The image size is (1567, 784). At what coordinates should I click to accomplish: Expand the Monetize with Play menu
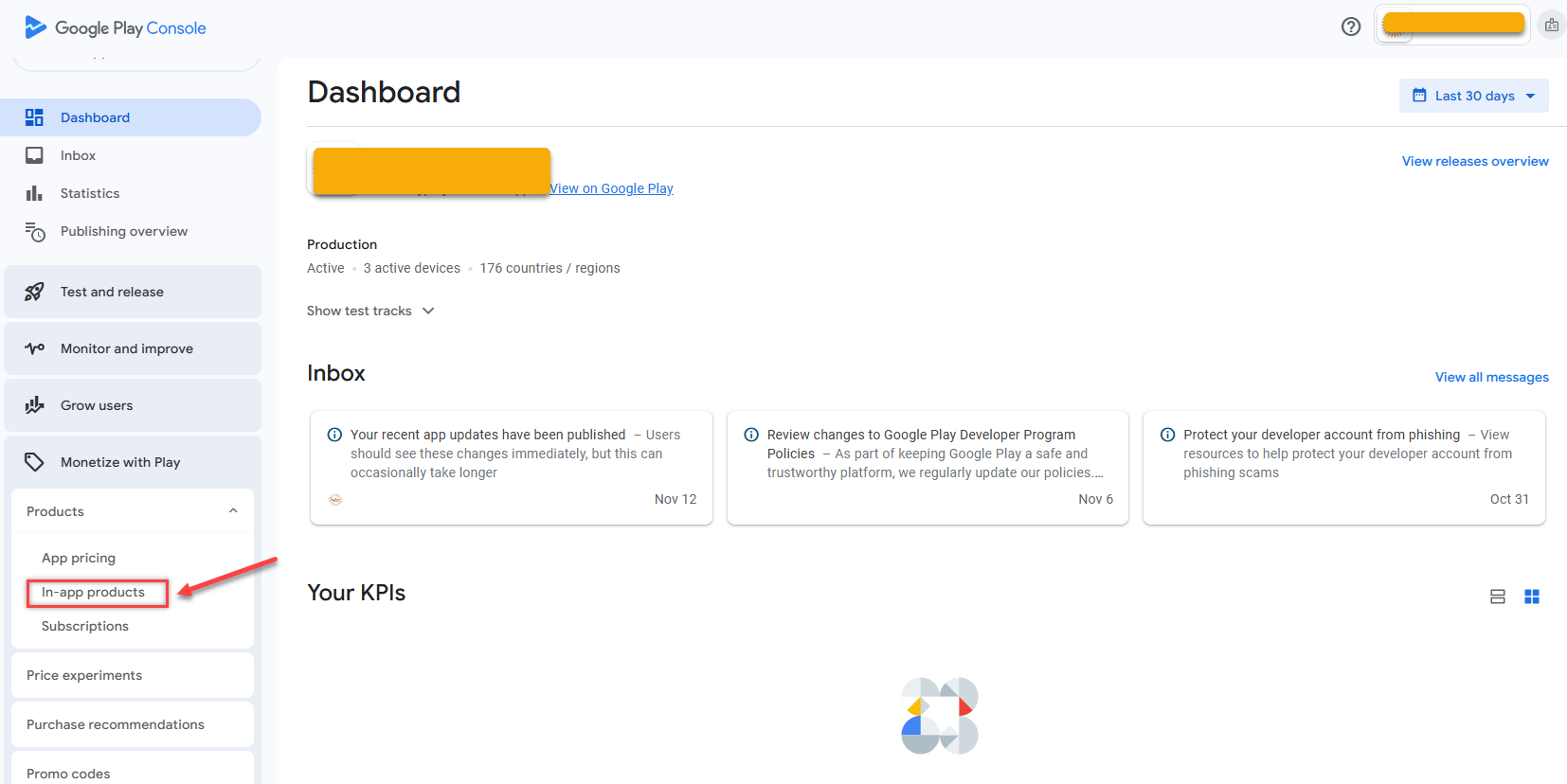point(133,462)
